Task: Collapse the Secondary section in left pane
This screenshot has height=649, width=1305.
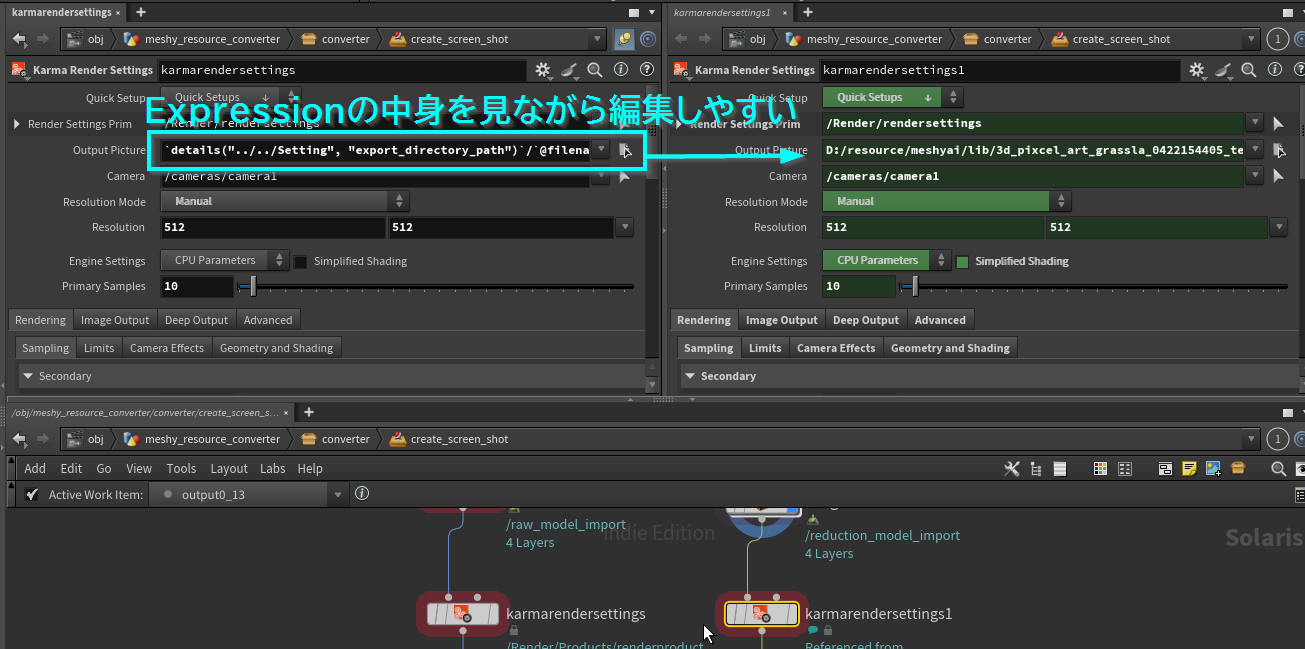Action: click(x=28, y=376)
